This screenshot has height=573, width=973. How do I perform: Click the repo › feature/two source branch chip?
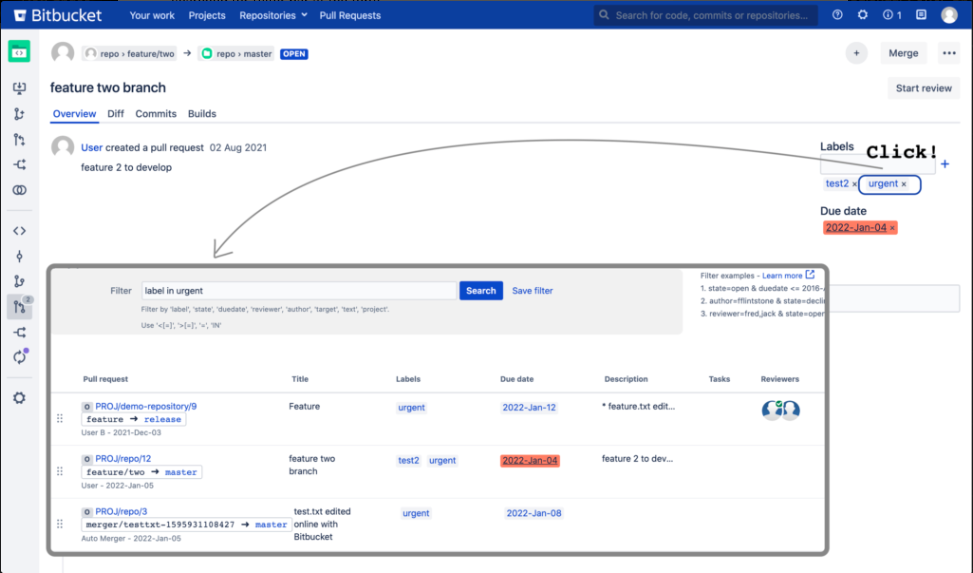129,54
